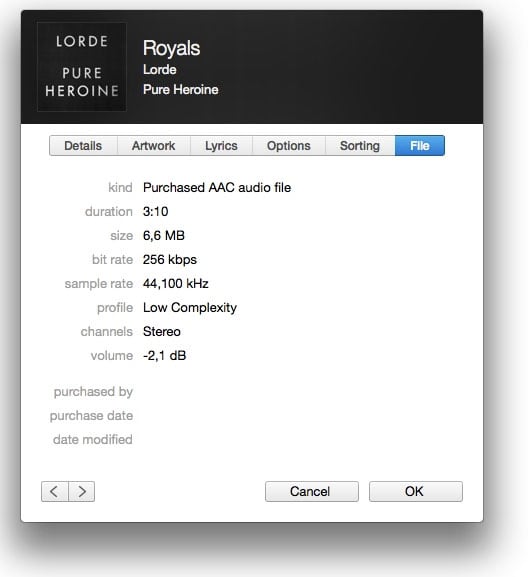Click the Low Complexity profile value
The width and height of the screenshot is (528, 577).
[x=190, y=308]
